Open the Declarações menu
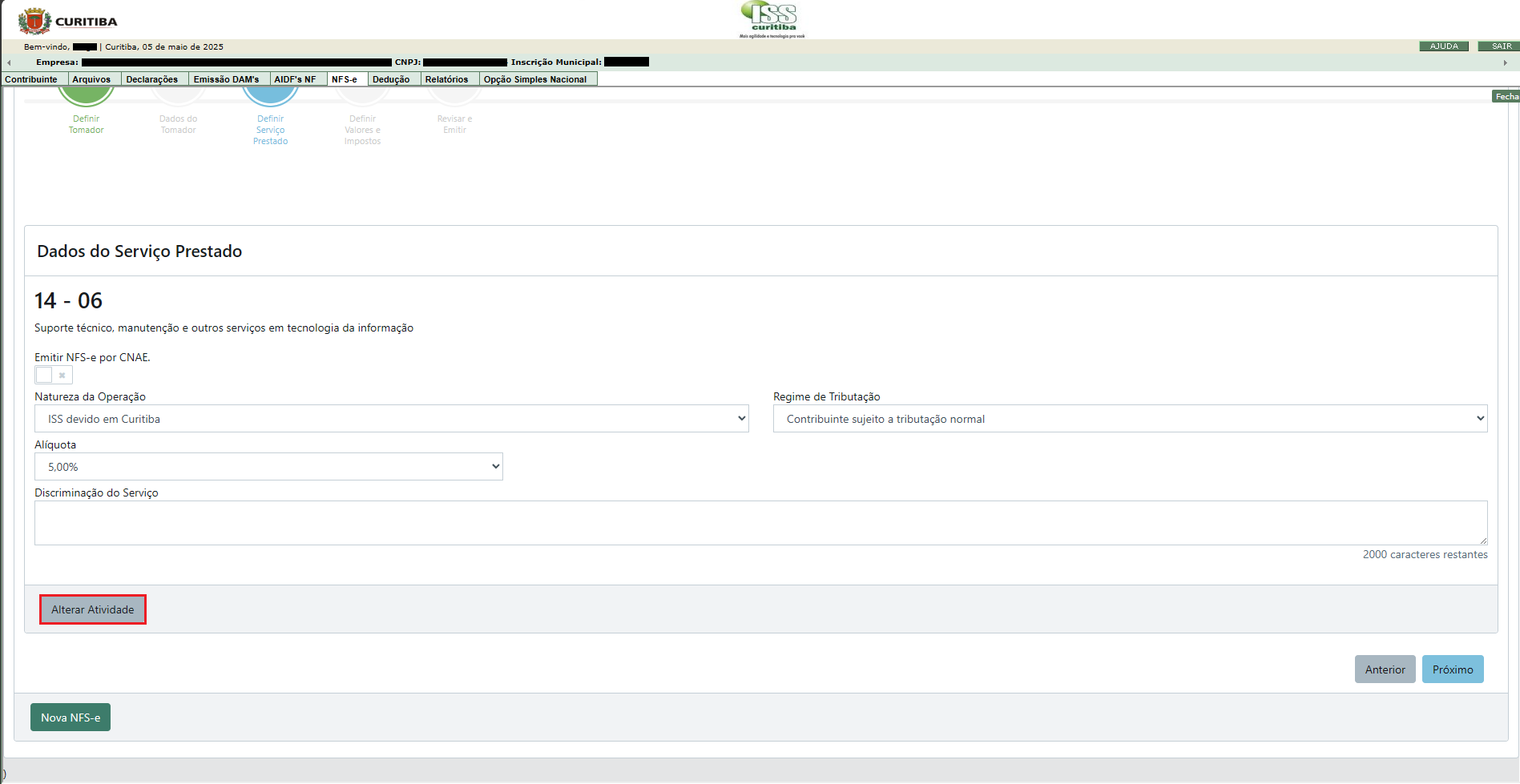Image resolution: width=1520 pixels, height=784 pixels. coord(151,79)
